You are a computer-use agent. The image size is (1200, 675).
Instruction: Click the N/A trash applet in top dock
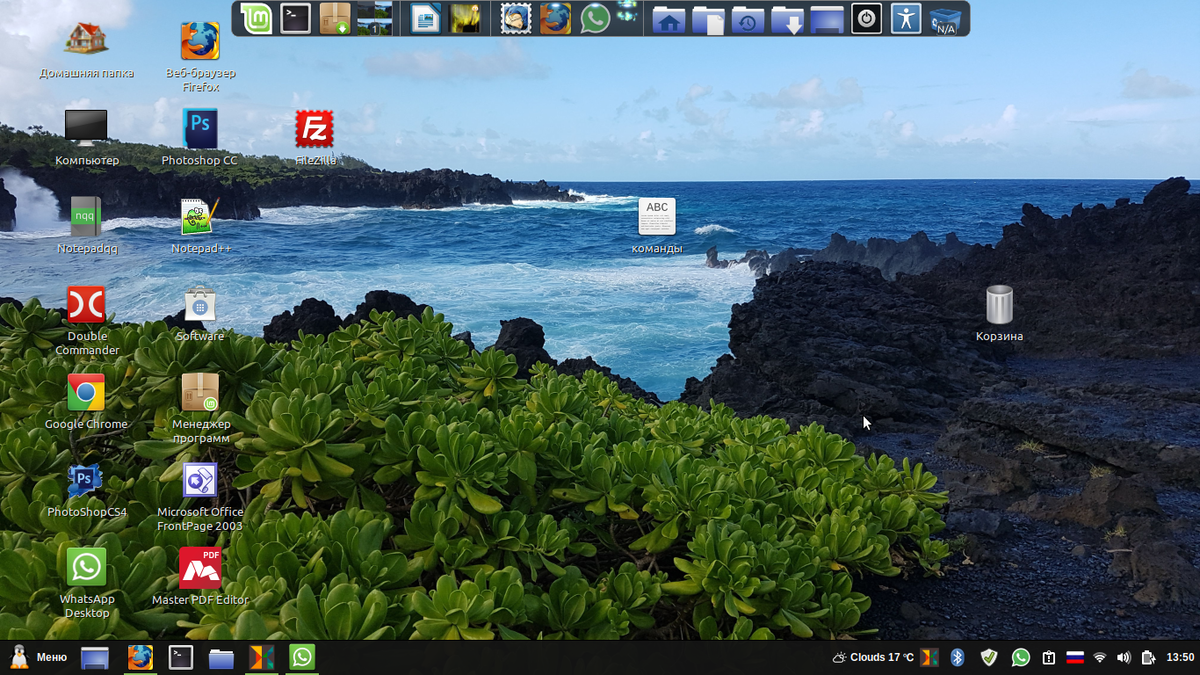tap(945, 19)
